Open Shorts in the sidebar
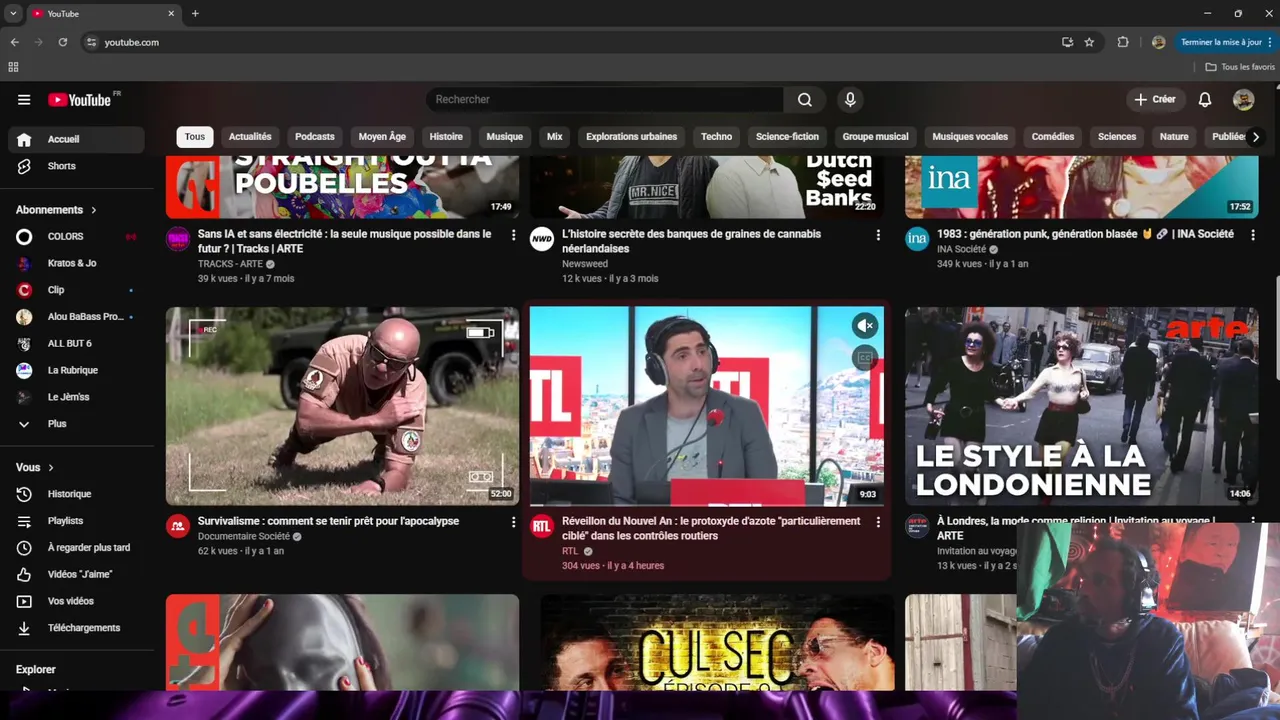Image resolution: width=1280 pixels, height=720 pixels. 76,166
